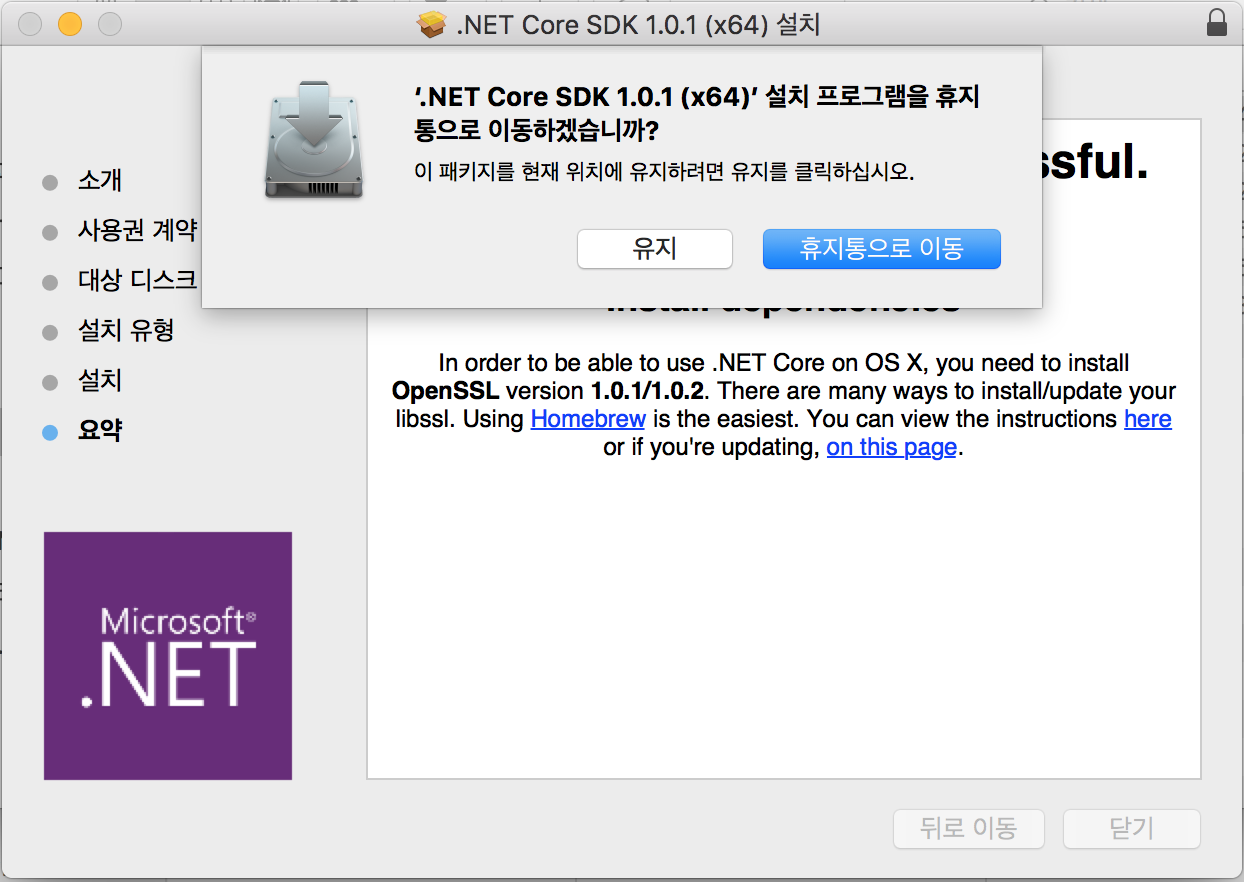Screen dimensions: 1244x882
Task: Select the 대상 디스크 step
Action: 137,281
